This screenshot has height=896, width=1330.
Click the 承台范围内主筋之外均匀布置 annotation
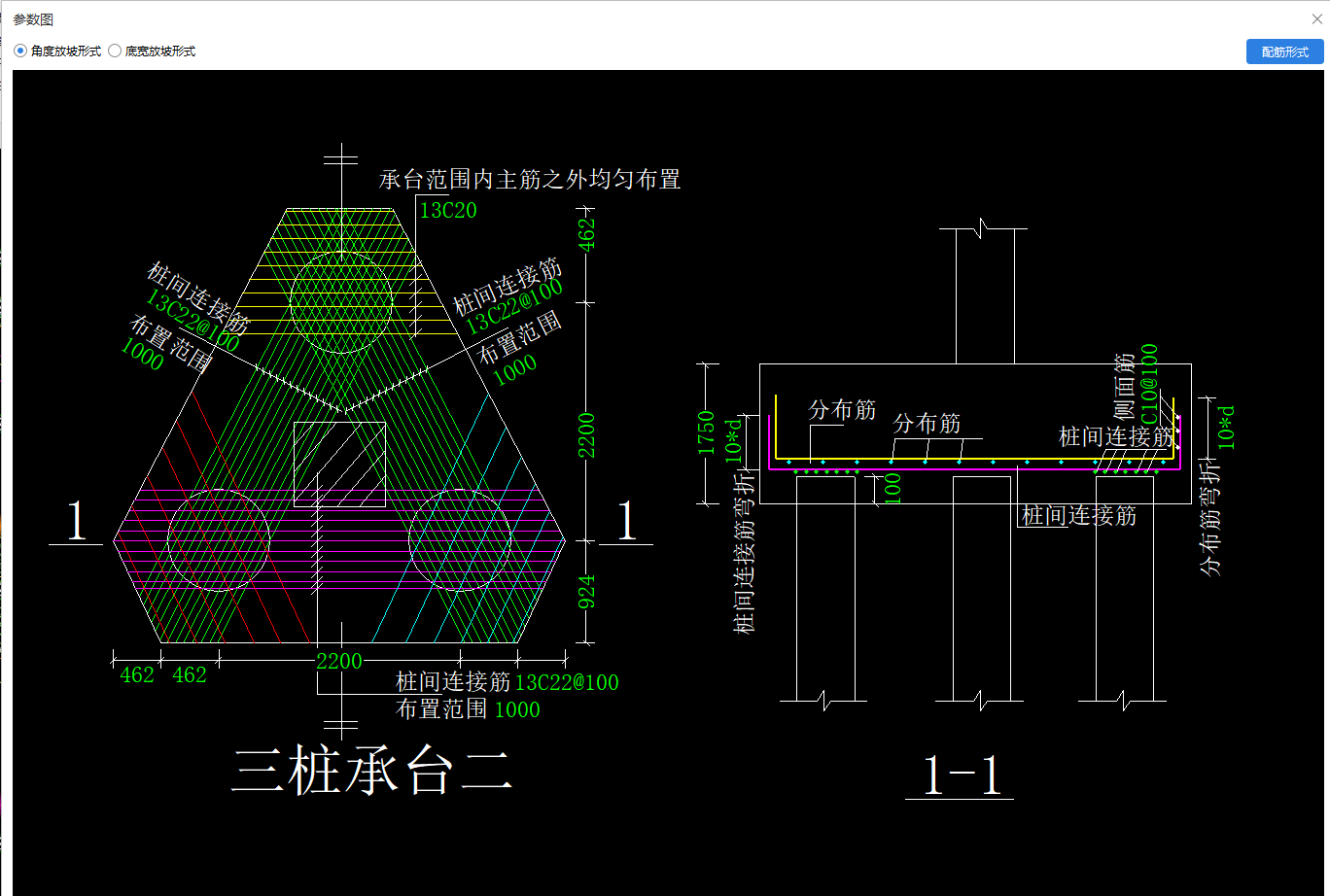(x=530, y=179)
